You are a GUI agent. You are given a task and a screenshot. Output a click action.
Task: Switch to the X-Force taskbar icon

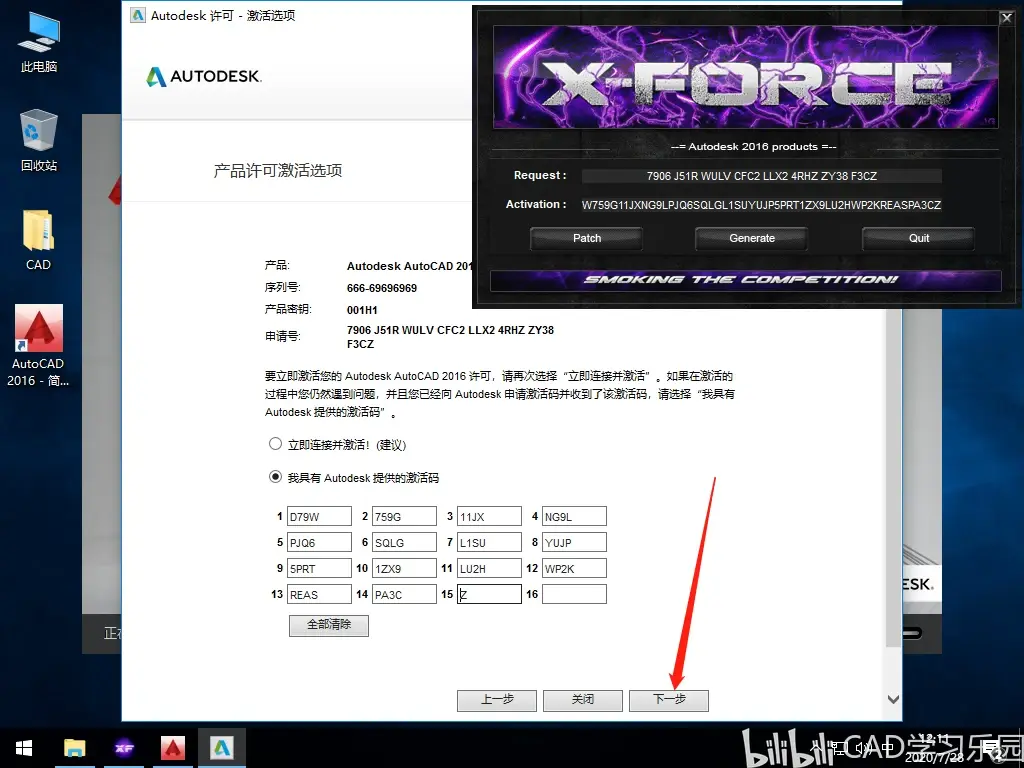(124, 748)
